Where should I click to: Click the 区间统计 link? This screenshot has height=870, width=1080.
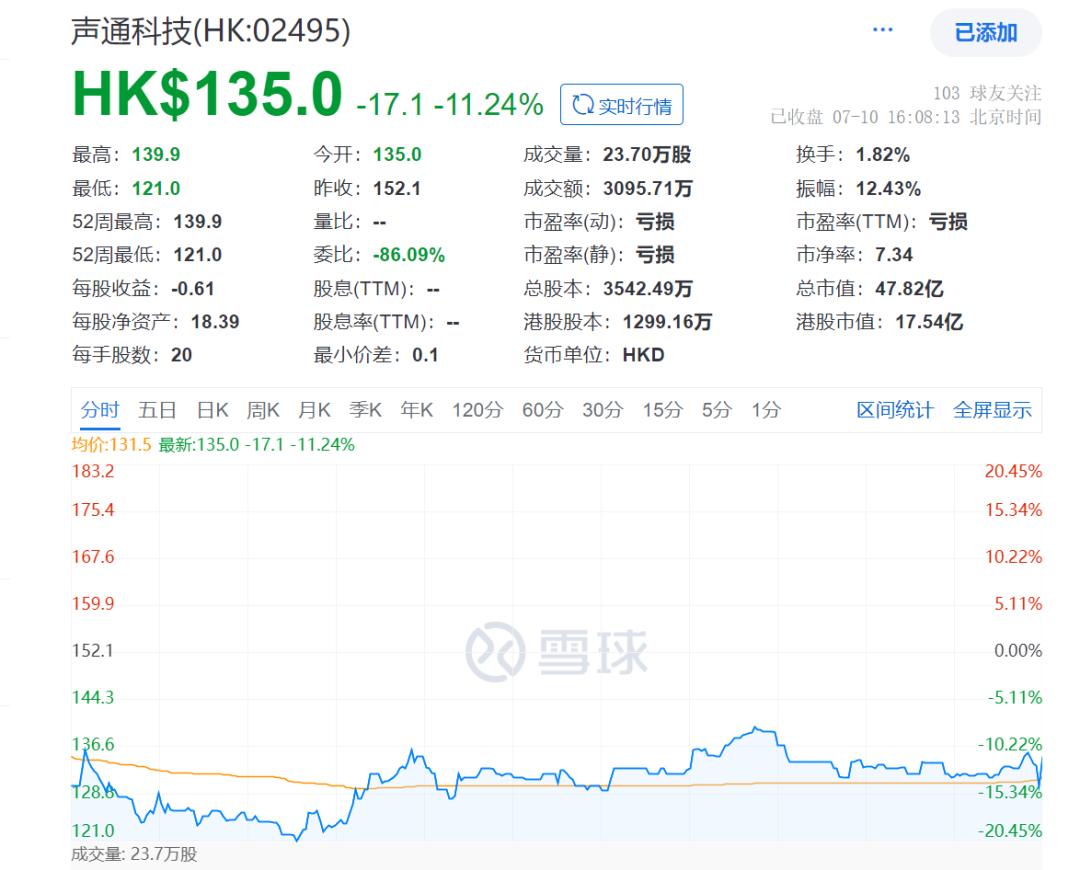(894, 410)
